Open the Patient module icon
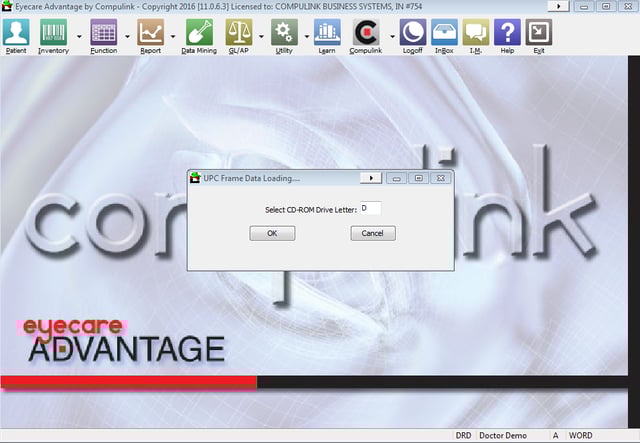 [16, 32]
